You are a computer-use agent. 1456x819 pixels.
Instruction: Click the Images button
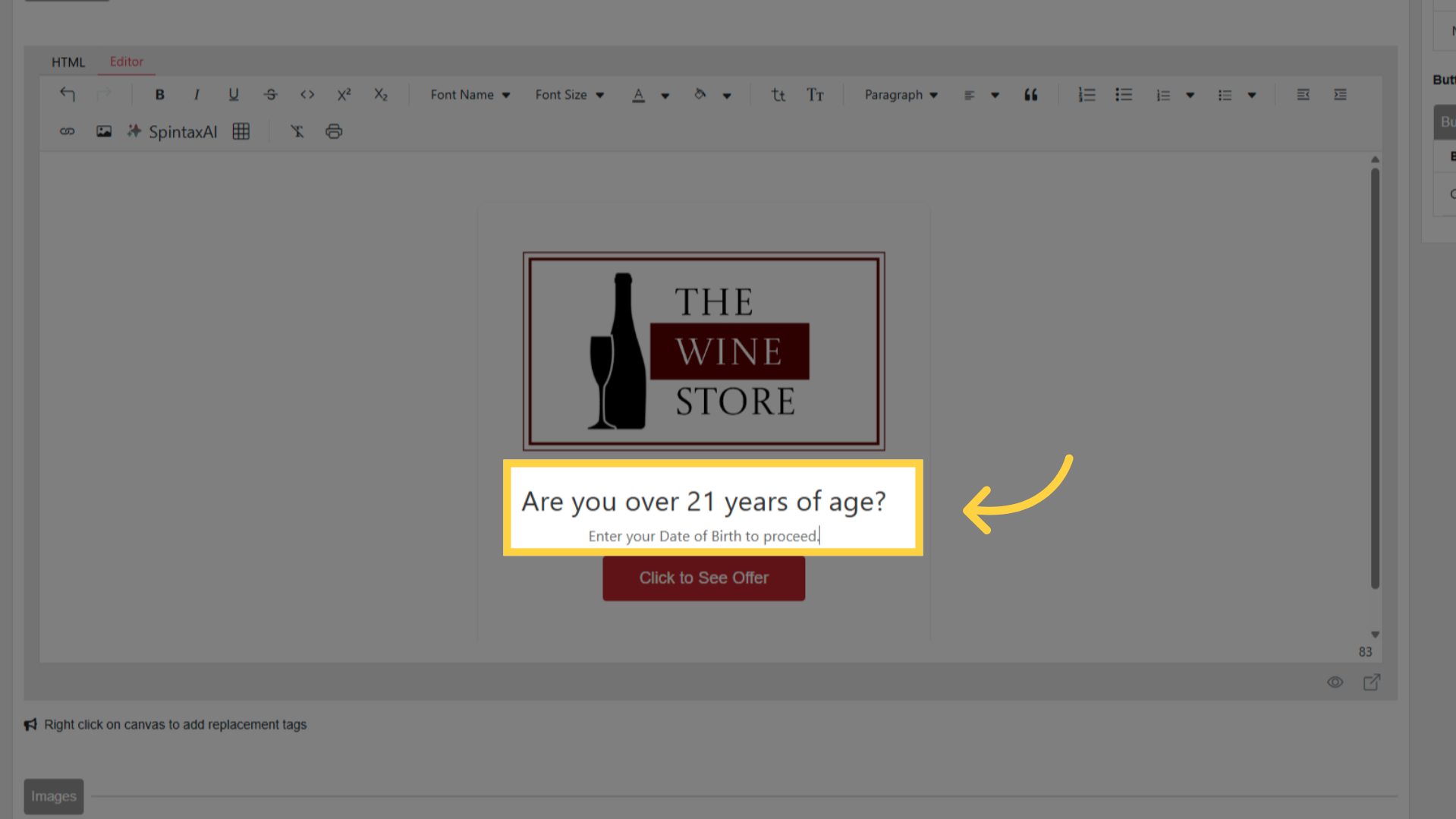(54, 796)
